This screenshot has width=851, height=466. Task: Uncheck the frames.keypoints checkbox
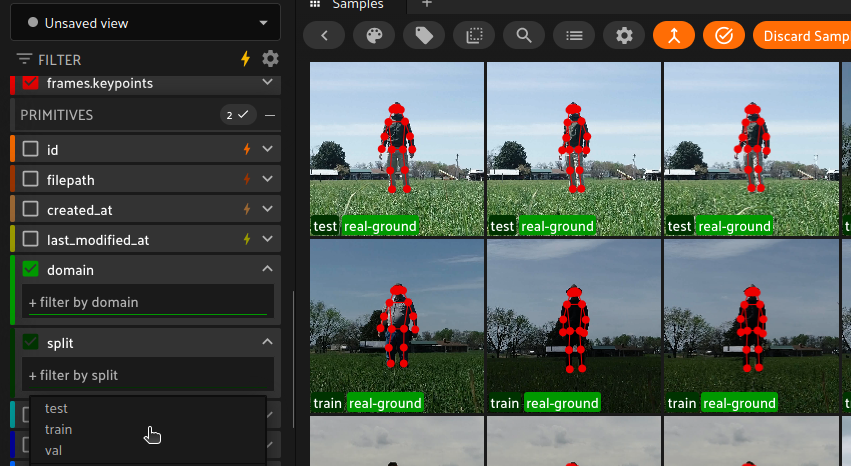click(30, 82)
